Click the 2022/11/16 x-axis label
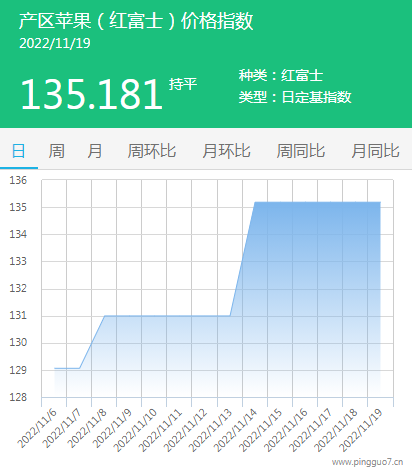Viewport: 412px width, 471px height. coord(286,430)
